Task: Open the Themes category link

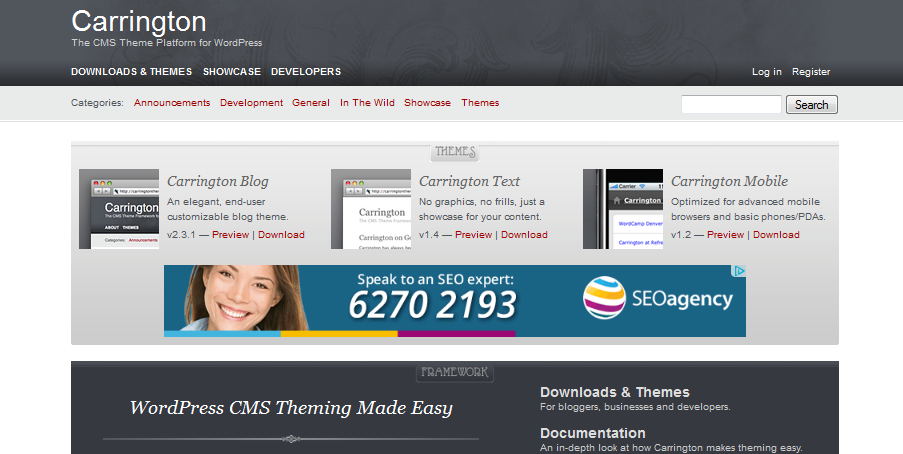Action: 480,103
